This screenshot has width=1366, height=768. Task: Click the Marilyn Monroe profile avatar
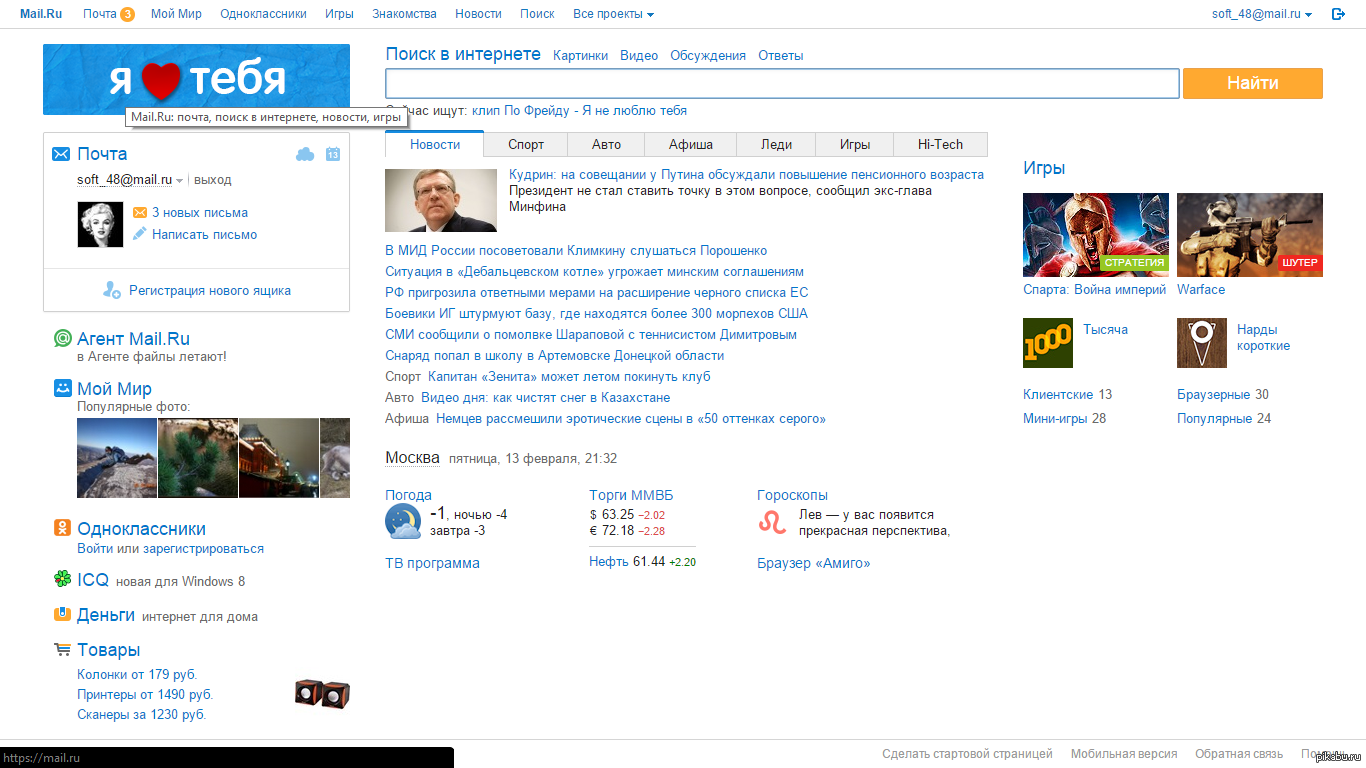pyautogui.click(x=100, y=224)
